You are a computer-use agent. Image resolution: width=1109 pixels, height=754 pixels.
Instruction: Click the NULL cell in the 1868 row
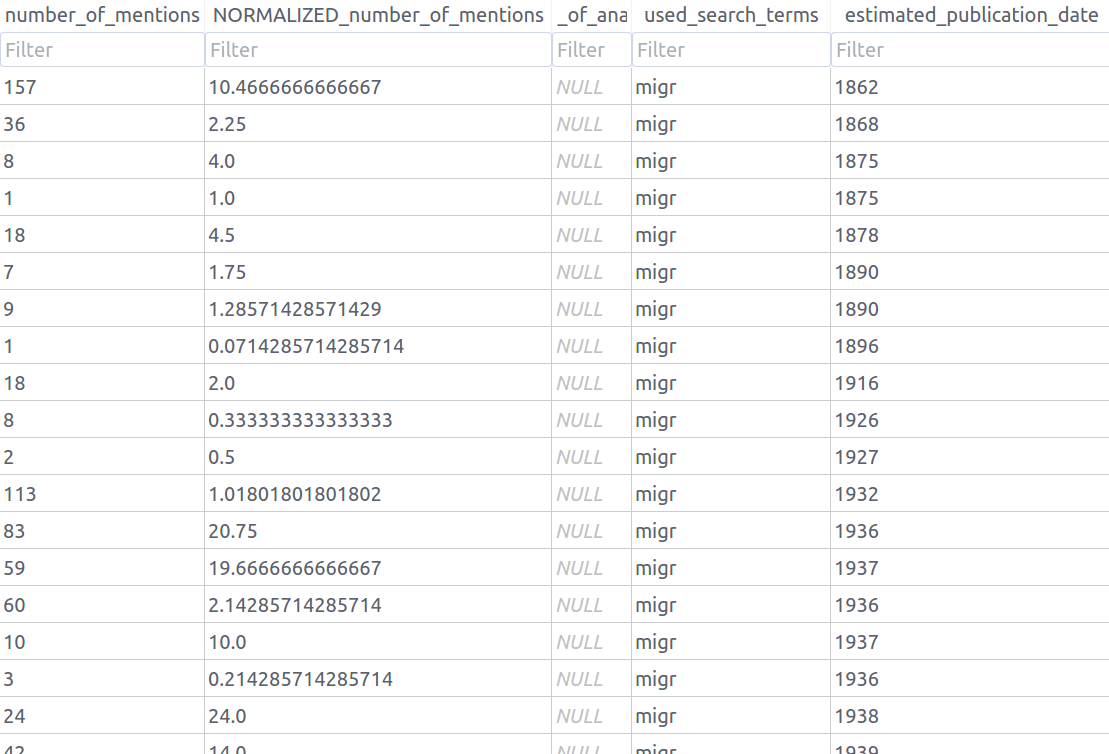pos(591,124)
